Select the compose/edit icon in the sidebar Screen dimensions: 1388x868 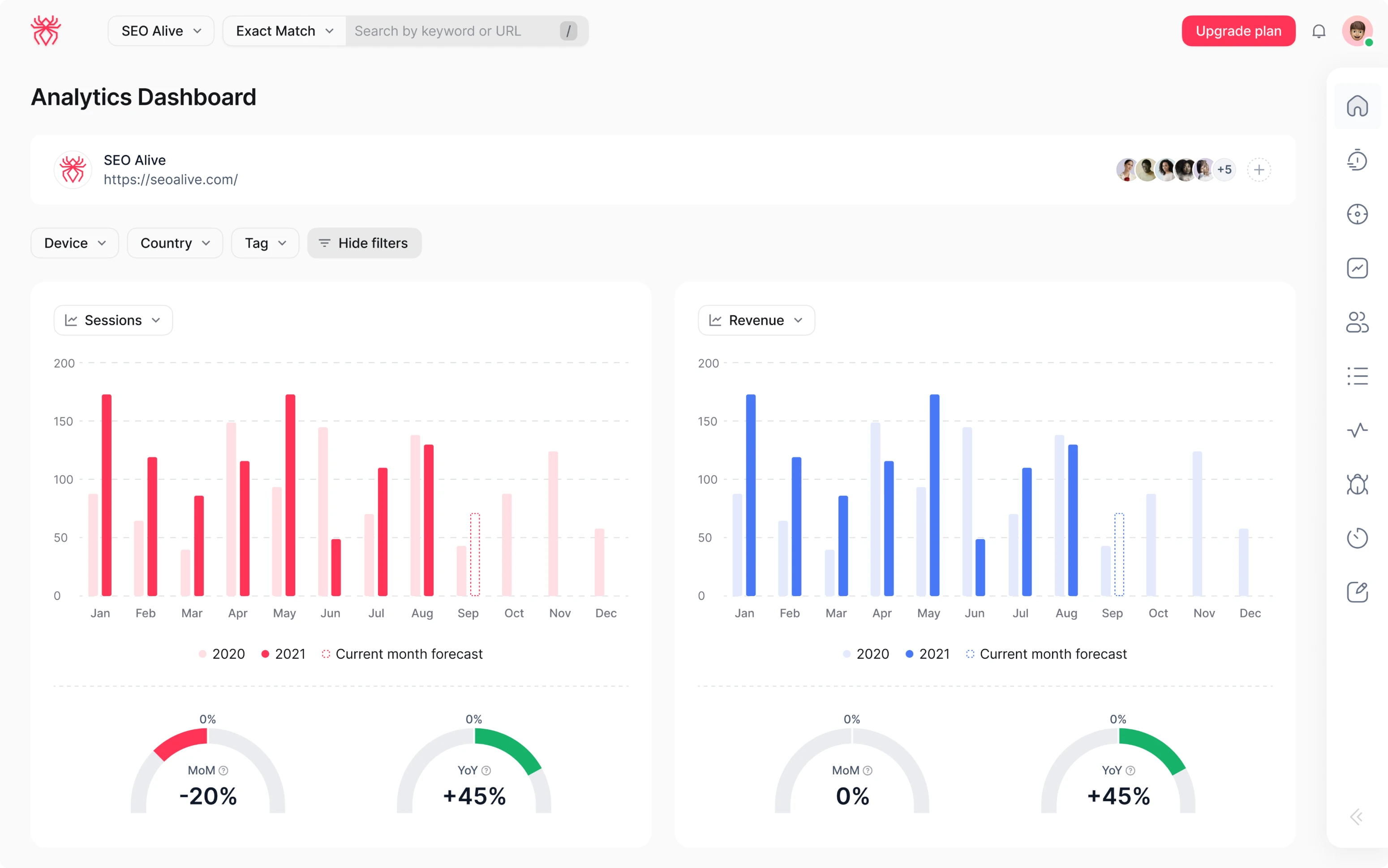pyautogui.click(x=1358, y=592)
